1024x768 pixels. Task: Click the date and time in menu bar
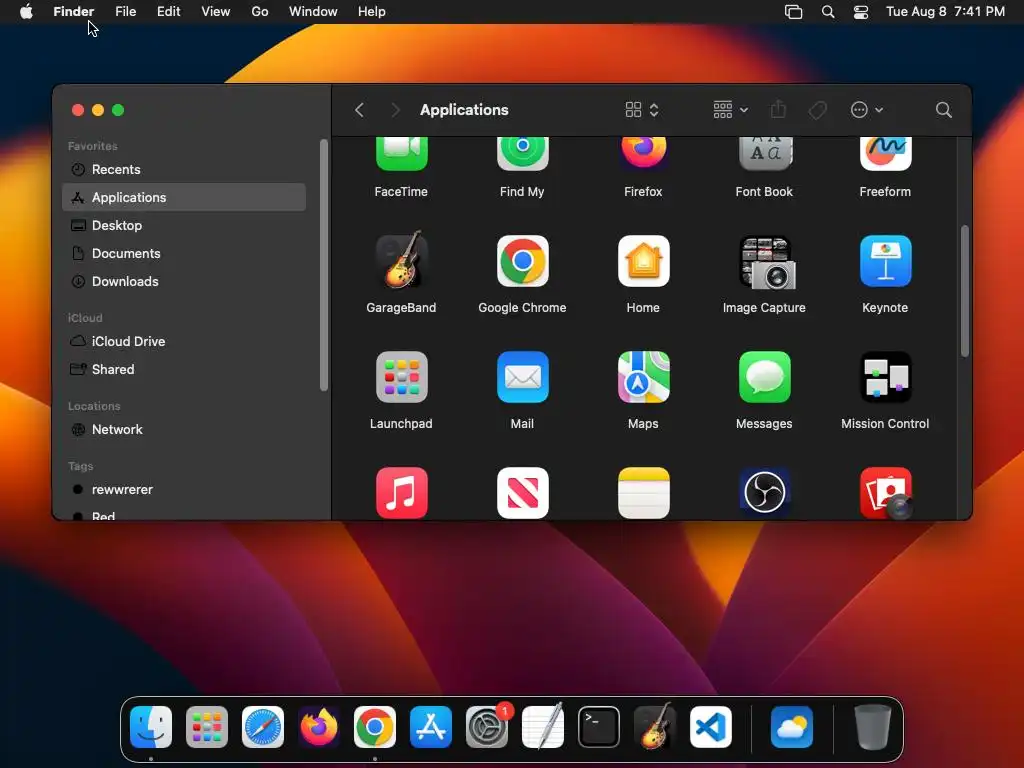coord(945,12)
